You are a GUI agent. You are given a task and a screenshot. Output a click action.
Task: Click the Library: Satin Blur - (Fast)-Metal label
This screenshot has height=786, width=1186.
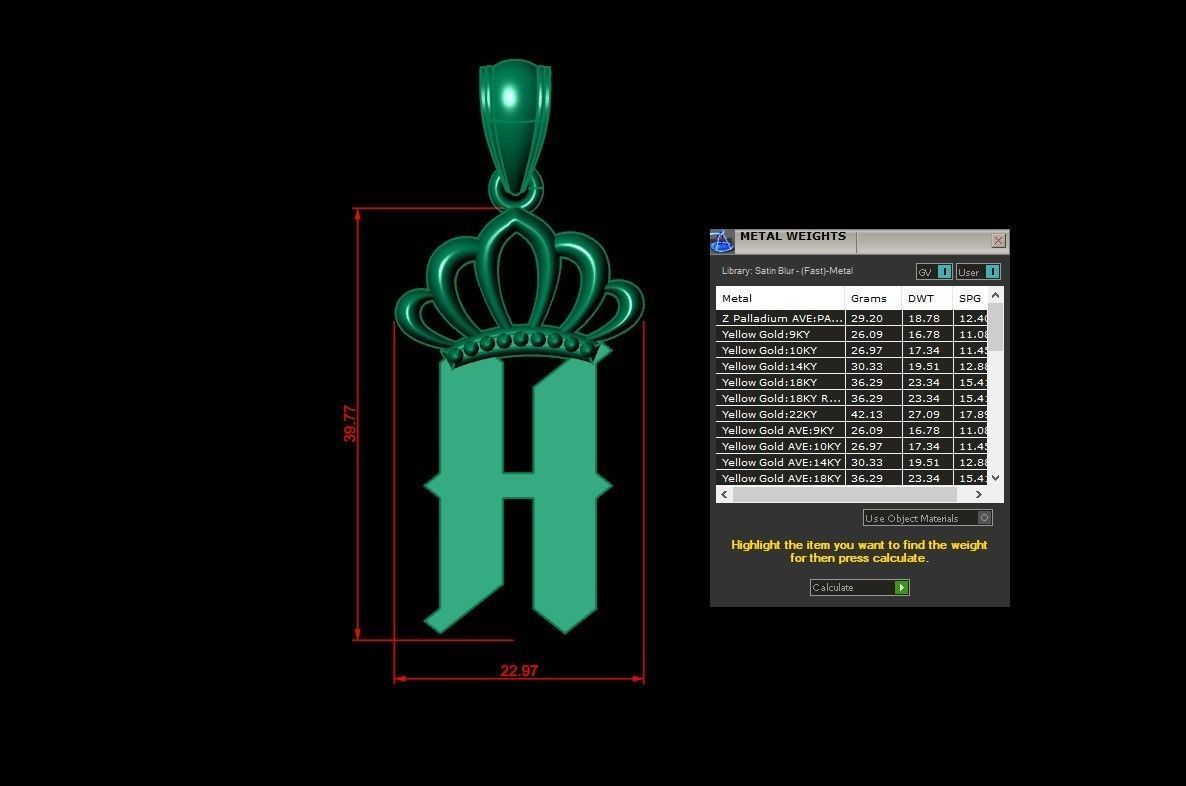pos(787,271)
